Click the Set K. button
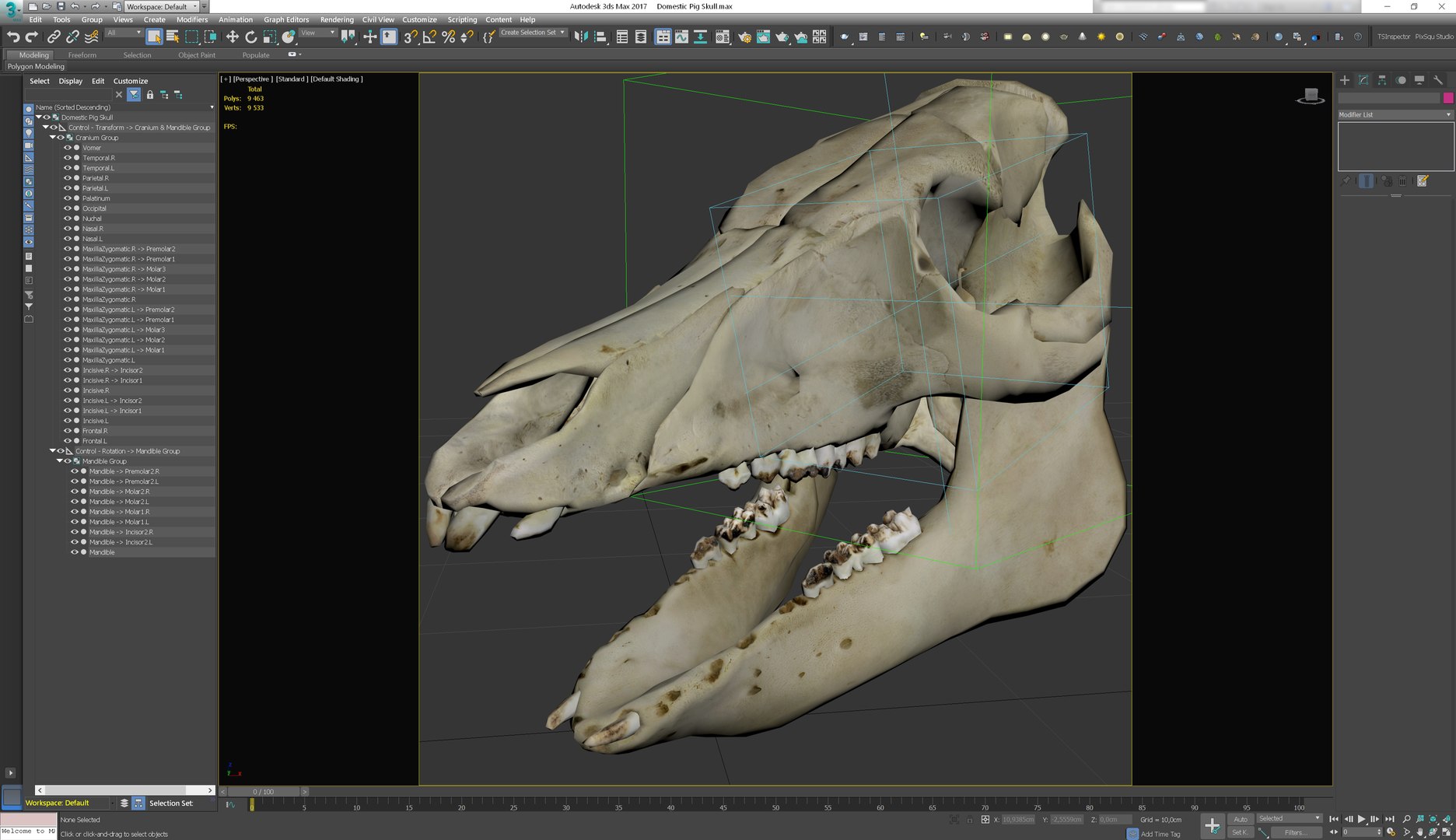Viewport: 1456px width, 840px height. point(1241,832)
